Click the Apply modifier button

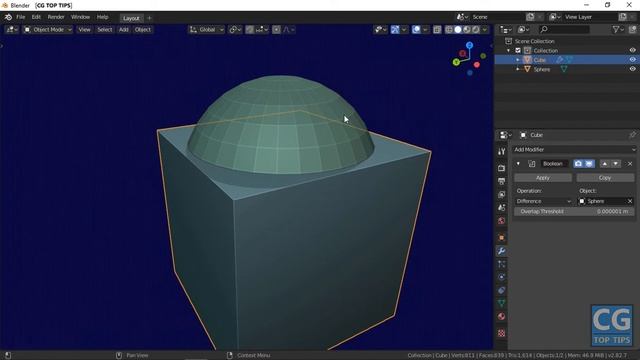(x=542, y=178)
